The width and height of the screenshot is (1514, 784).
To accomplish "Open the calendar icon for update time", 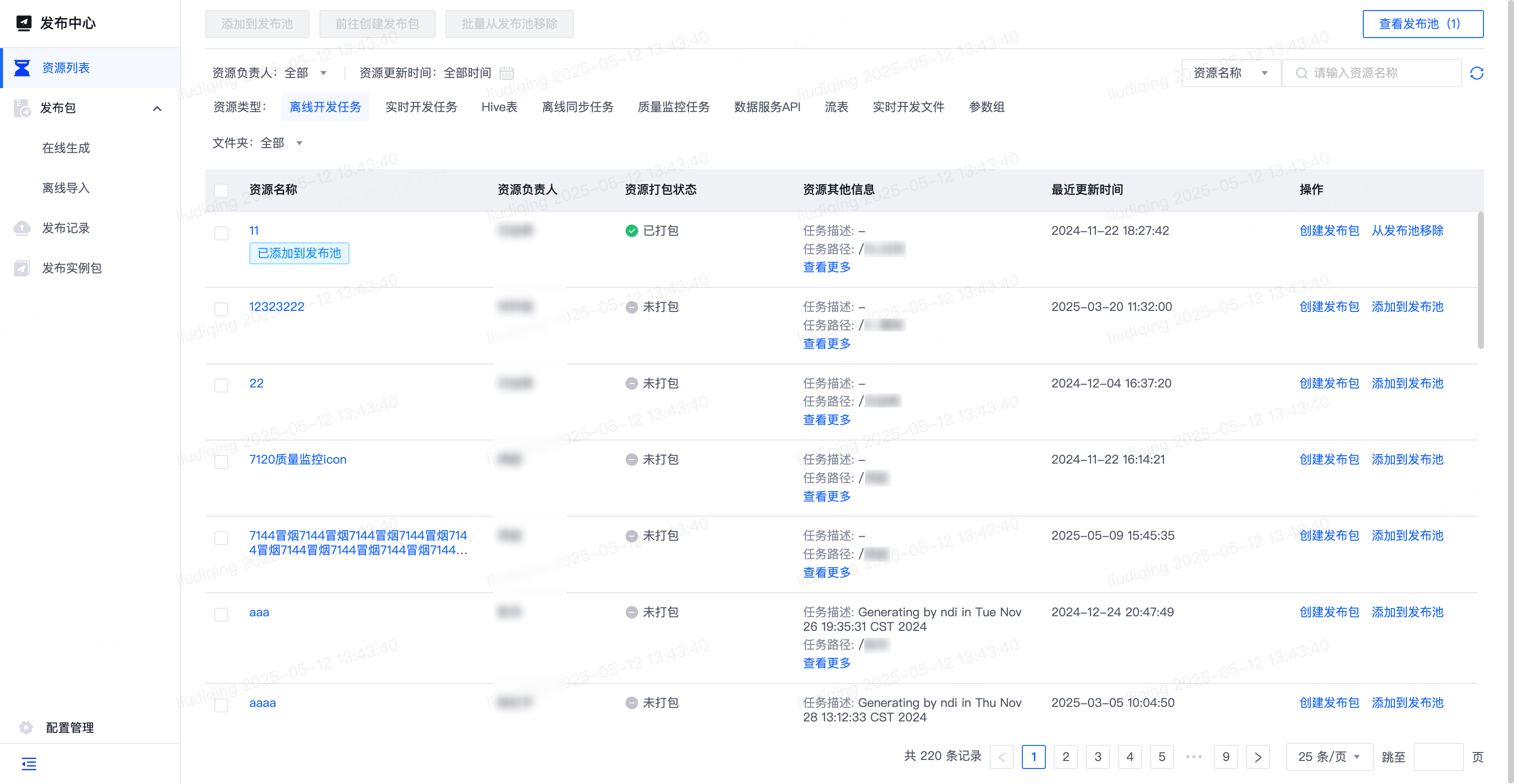I will [506, 73].
